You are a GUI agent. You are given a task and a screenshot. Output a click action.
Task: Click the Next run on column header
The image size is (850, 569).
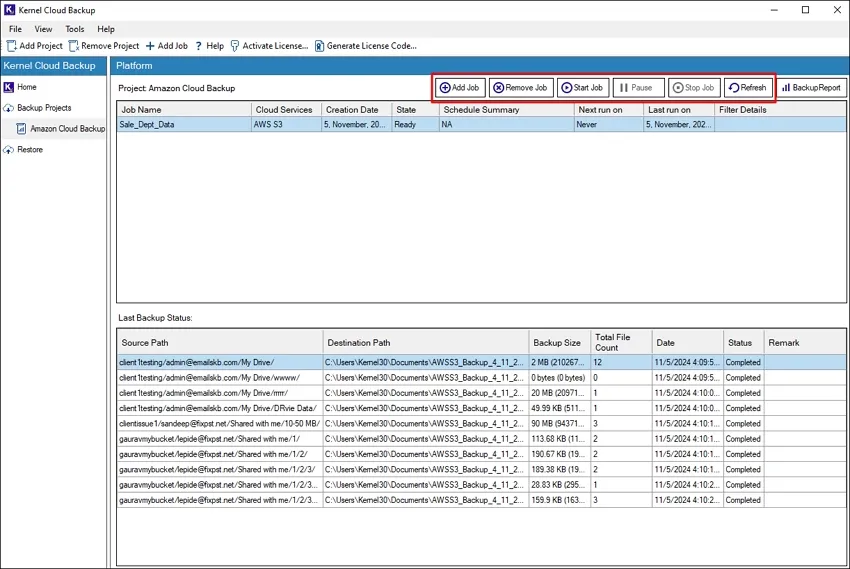609,109
